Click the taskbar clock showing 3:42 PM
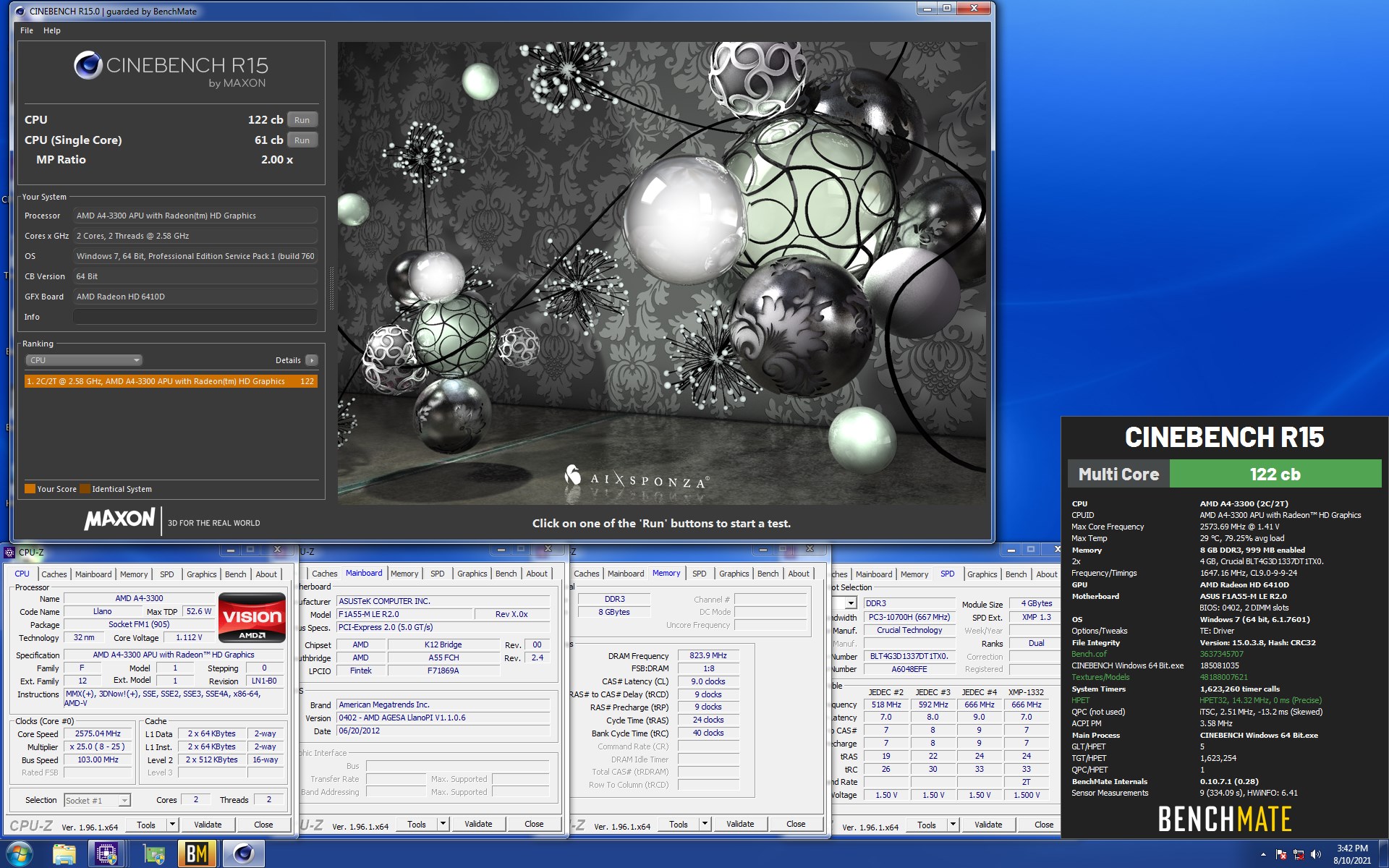Screen dimensions: 1389x868 pyautogui.click(x=1352, y=854)
